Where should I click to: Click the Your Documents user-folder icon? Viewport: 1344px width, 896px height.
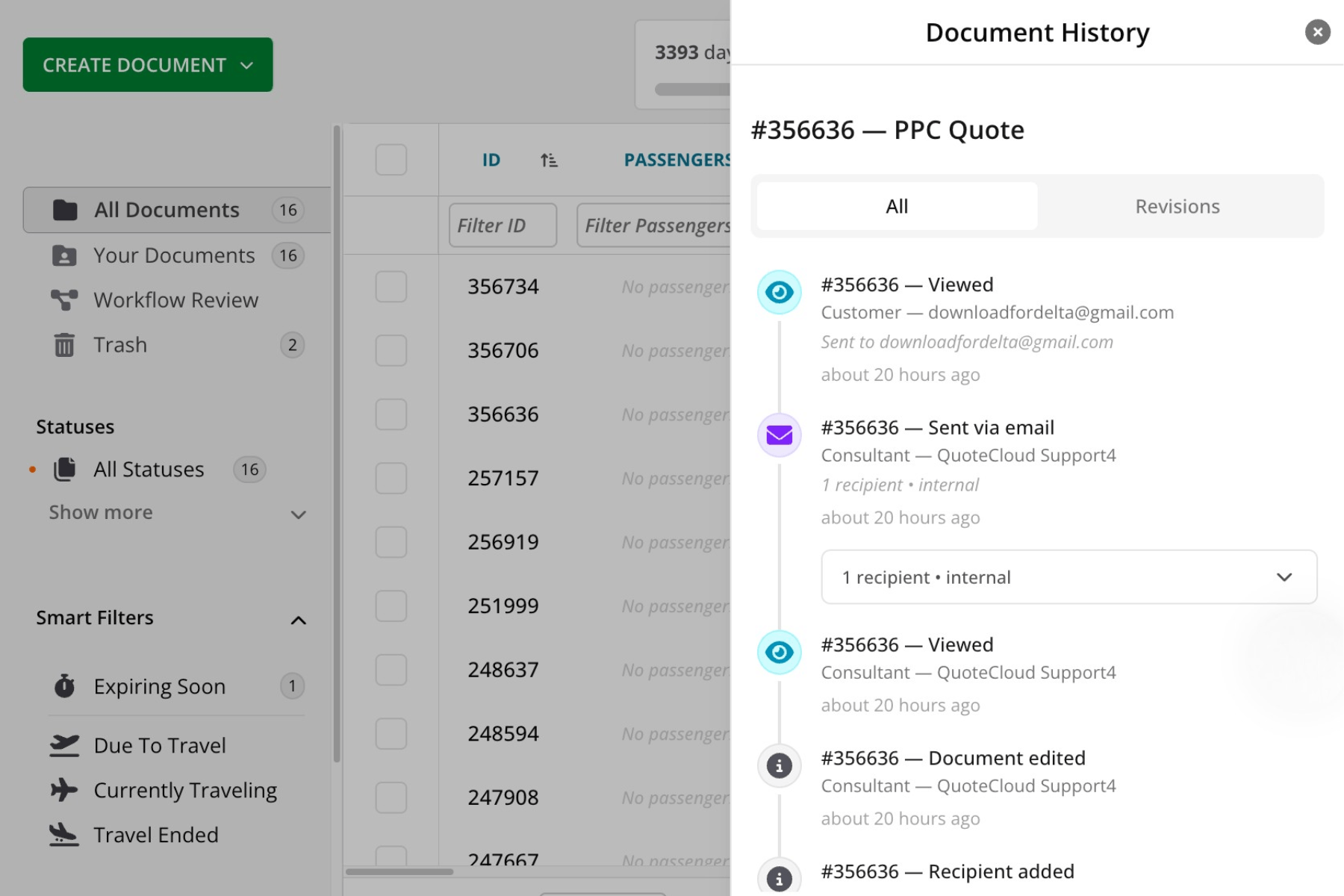click(64, 256)
